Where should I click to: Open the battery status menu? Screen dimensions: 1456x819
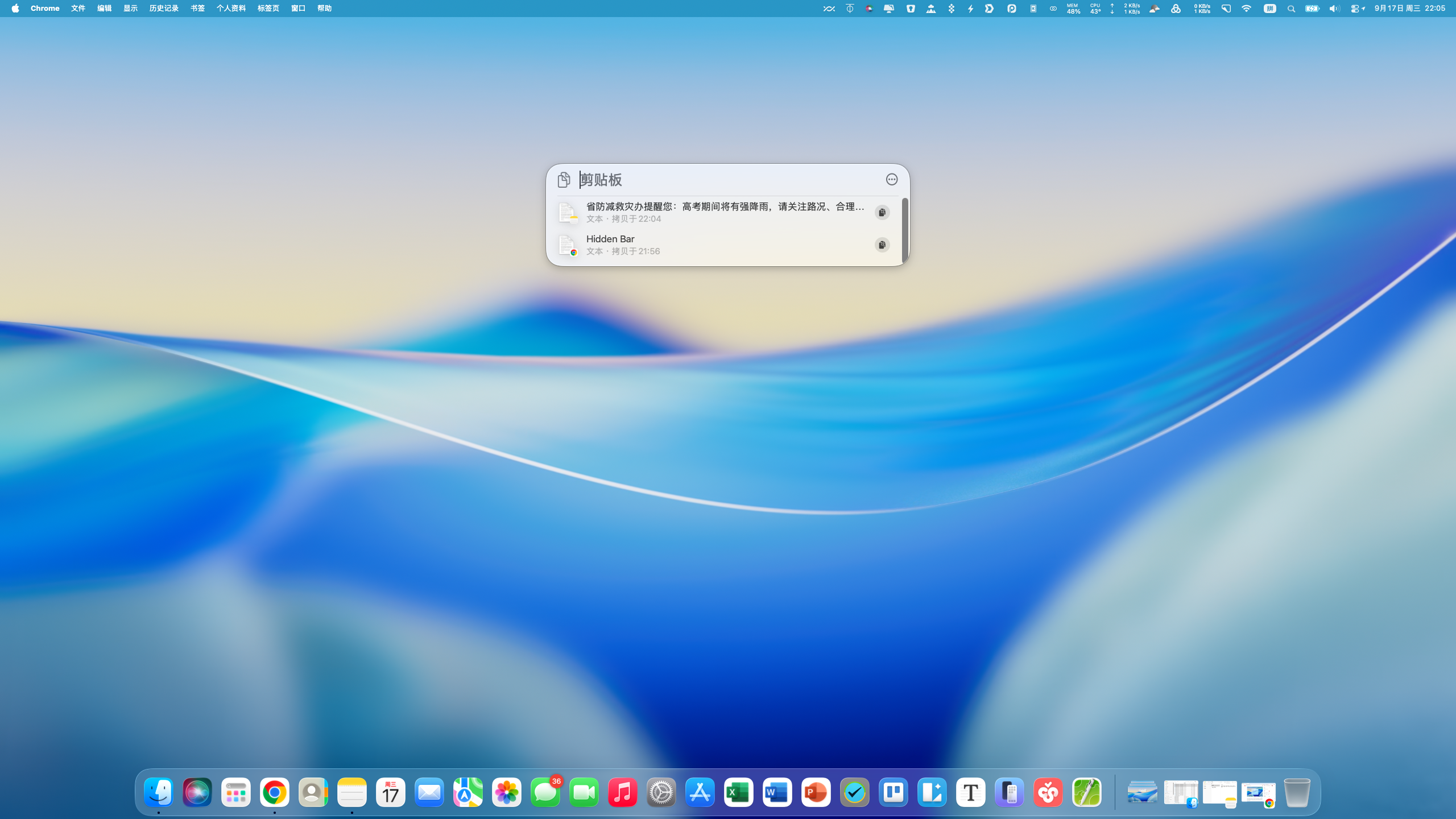1312,9
